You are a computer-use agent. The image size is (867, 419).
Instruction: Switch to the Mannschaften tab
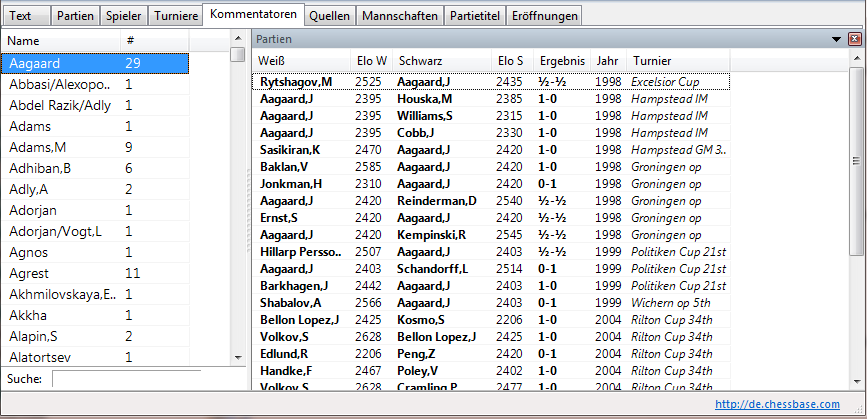[399, 16]
